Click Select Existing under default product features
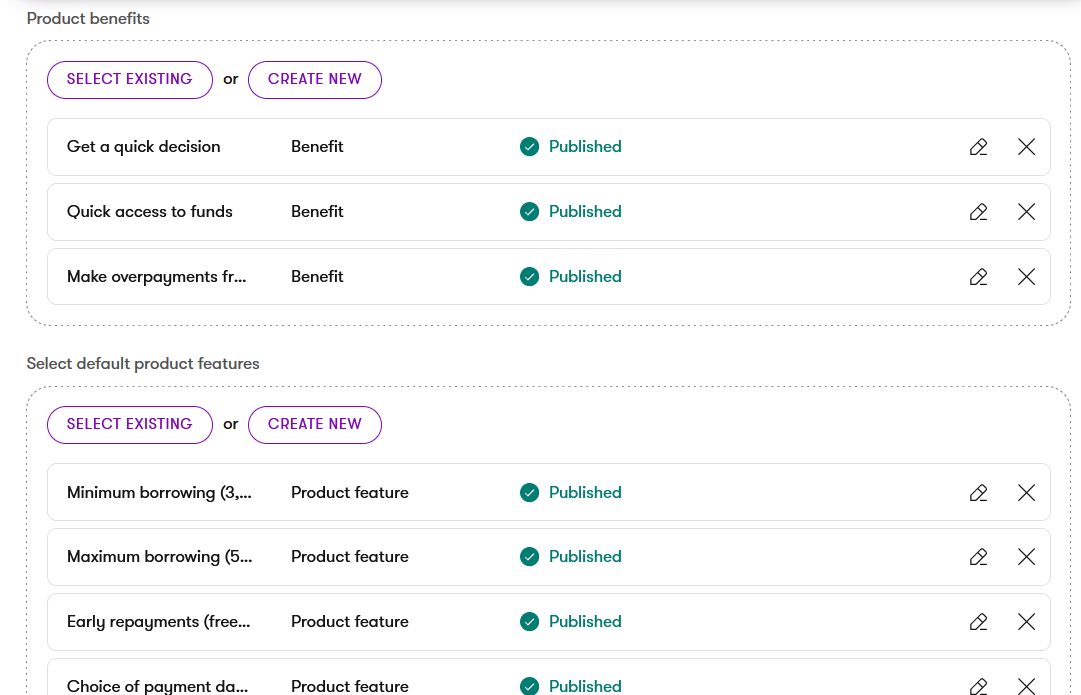 pos(130,424)
